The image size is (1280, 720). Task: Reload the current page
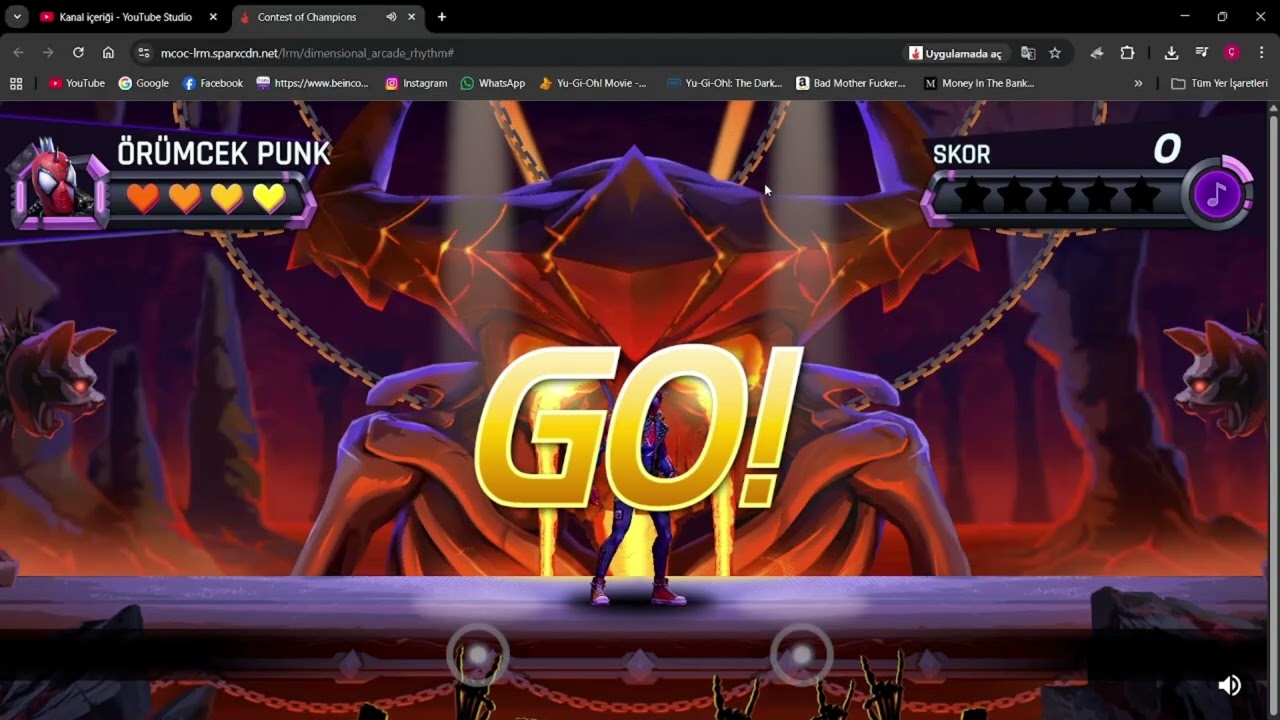pos(78,53)
